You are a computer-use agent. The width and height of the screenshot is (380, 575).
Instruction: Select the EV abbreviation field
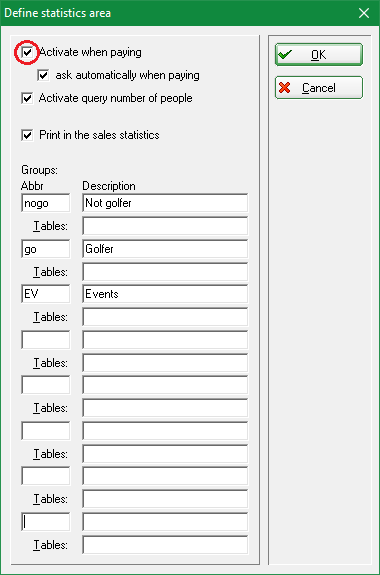45,294
